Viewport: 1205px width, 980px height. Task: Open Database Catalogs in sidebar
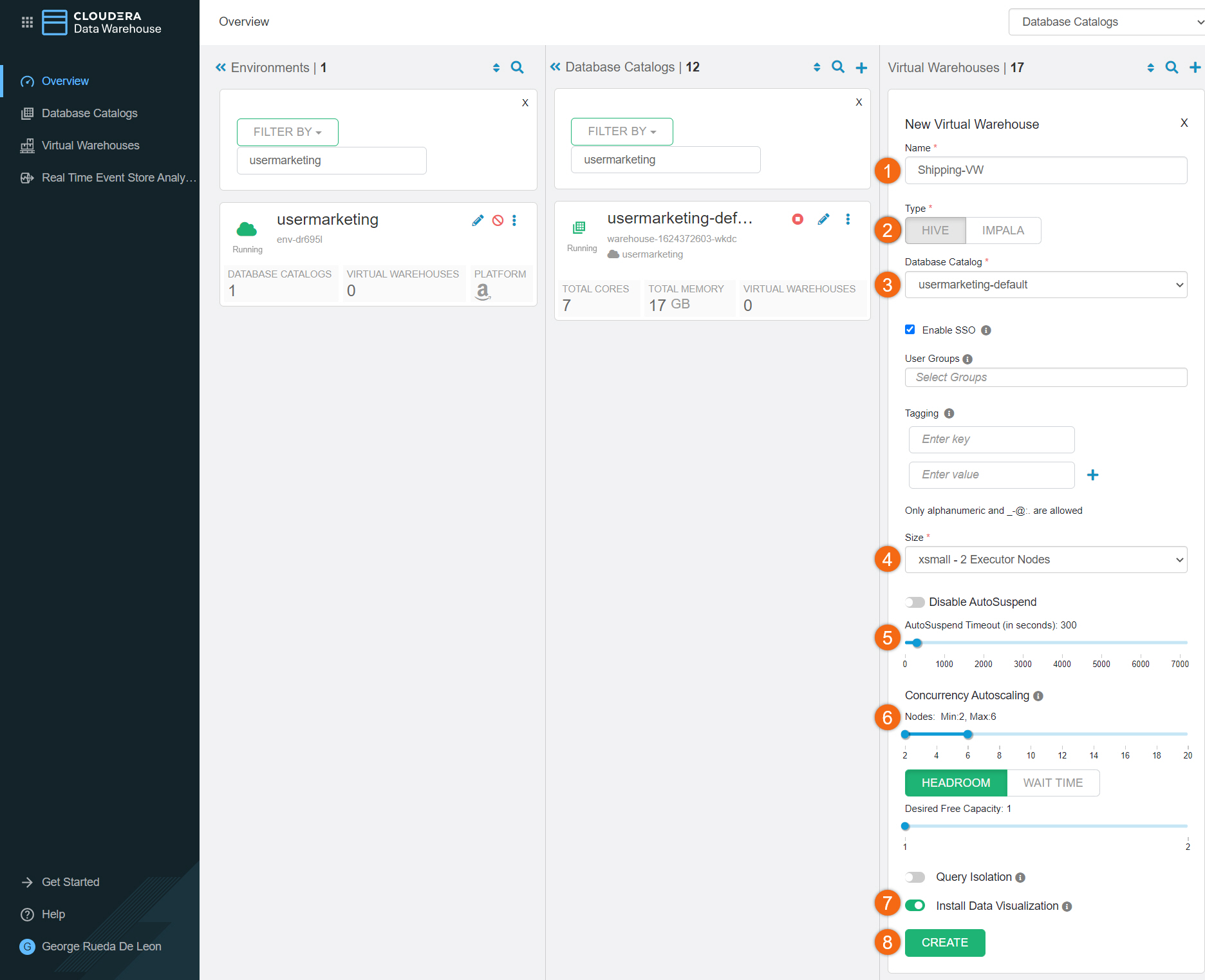(x=89, y=113)
